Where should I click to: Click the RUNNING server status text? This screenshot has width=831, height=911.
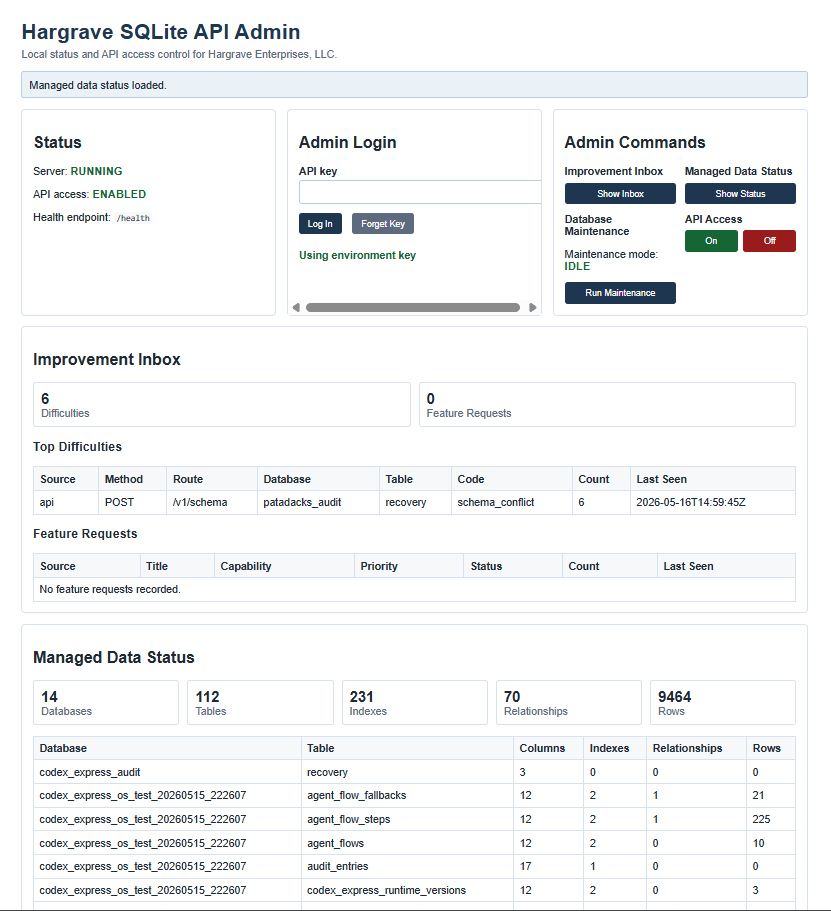pyautogui.click(x=96, y=171)
